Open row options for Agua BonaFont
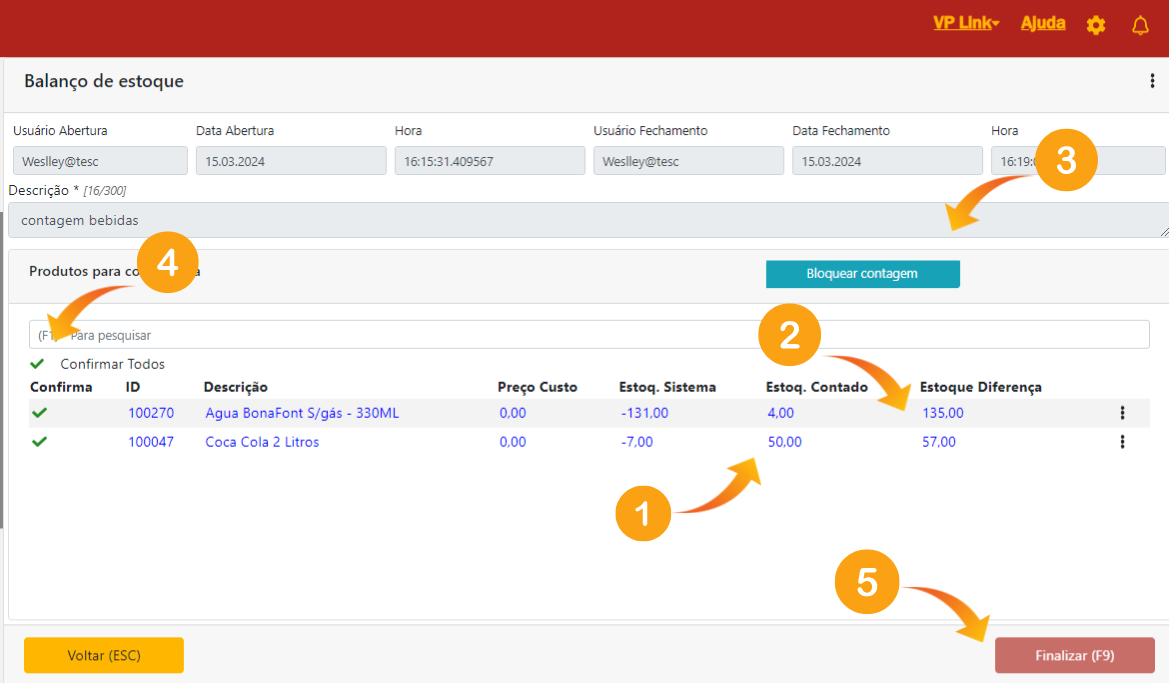Screen dimensions: 1169x683 [x=1122, y=413]
